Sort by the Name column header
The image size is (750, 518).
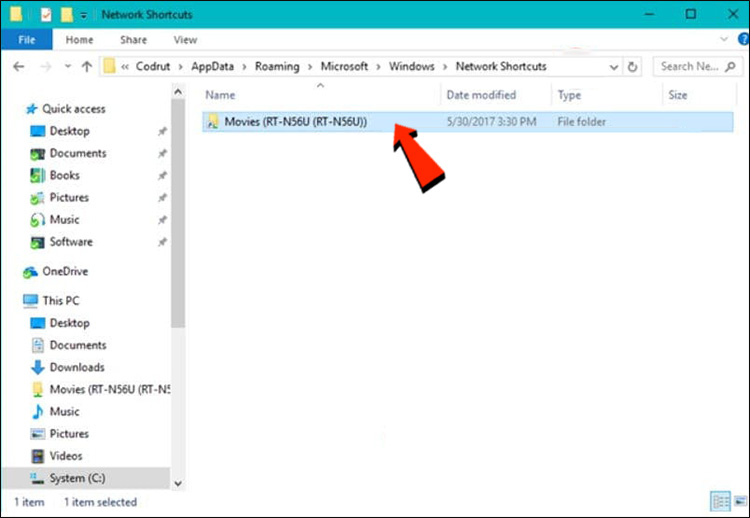point(220,95)
